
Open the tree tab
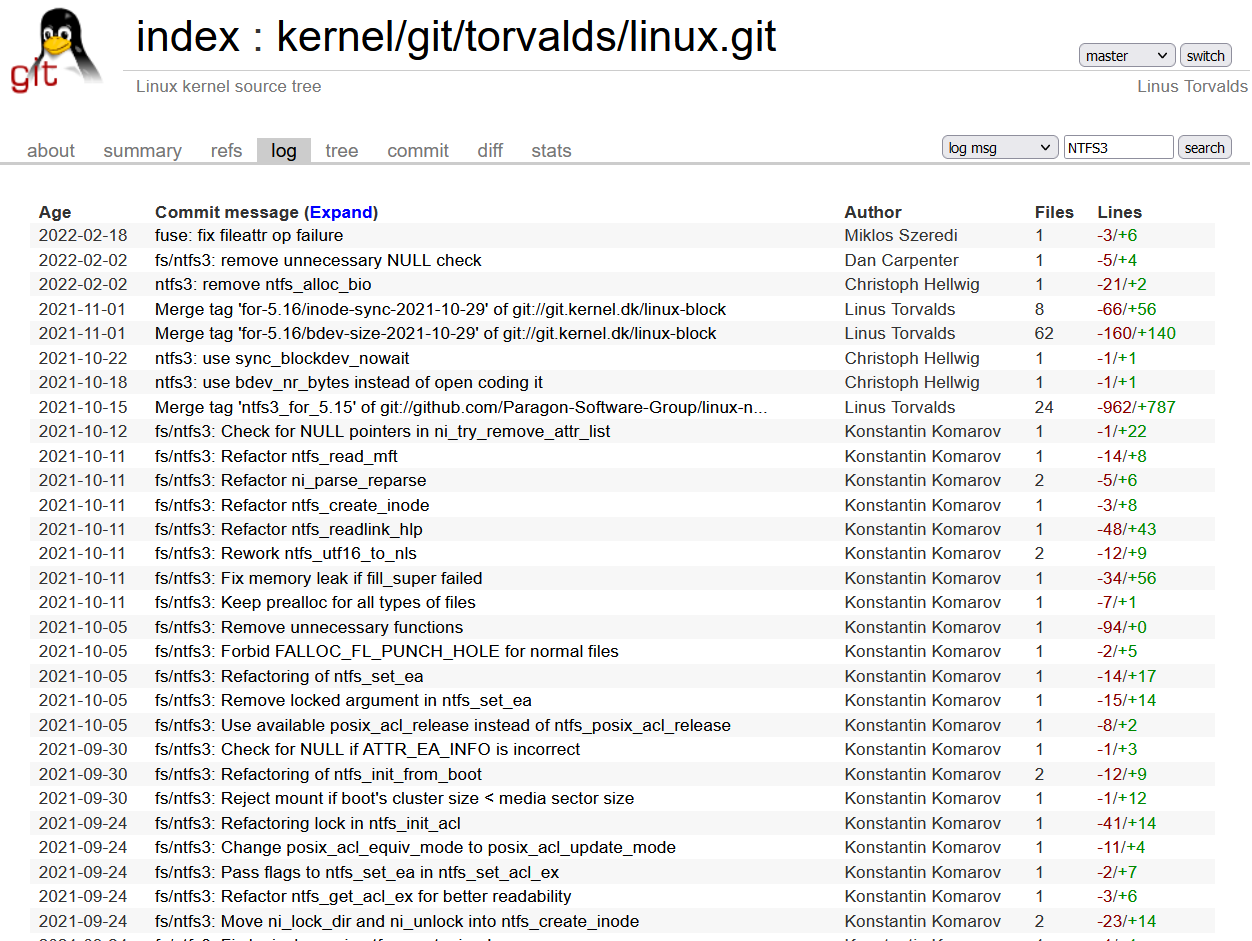341,151
